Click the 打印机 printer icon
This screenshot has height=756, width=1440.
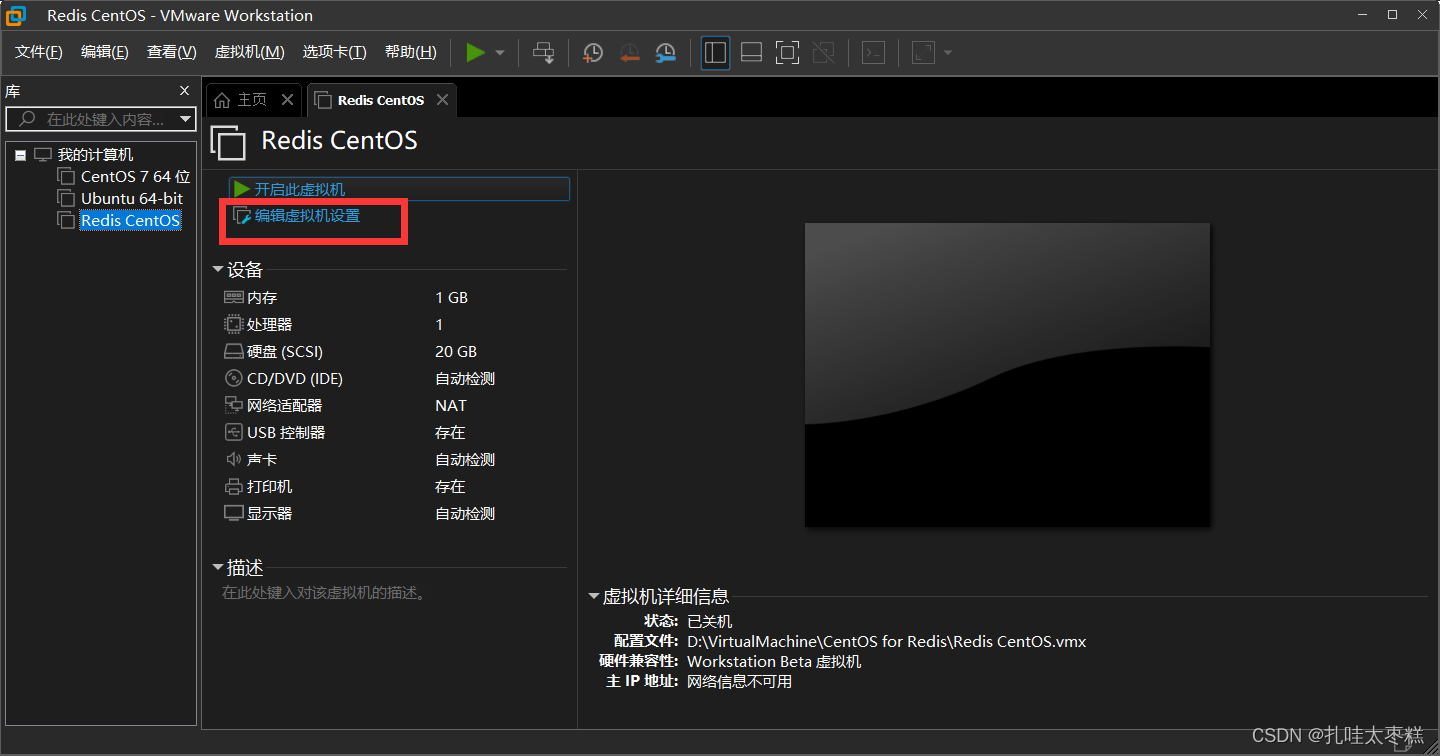[234, 487]
